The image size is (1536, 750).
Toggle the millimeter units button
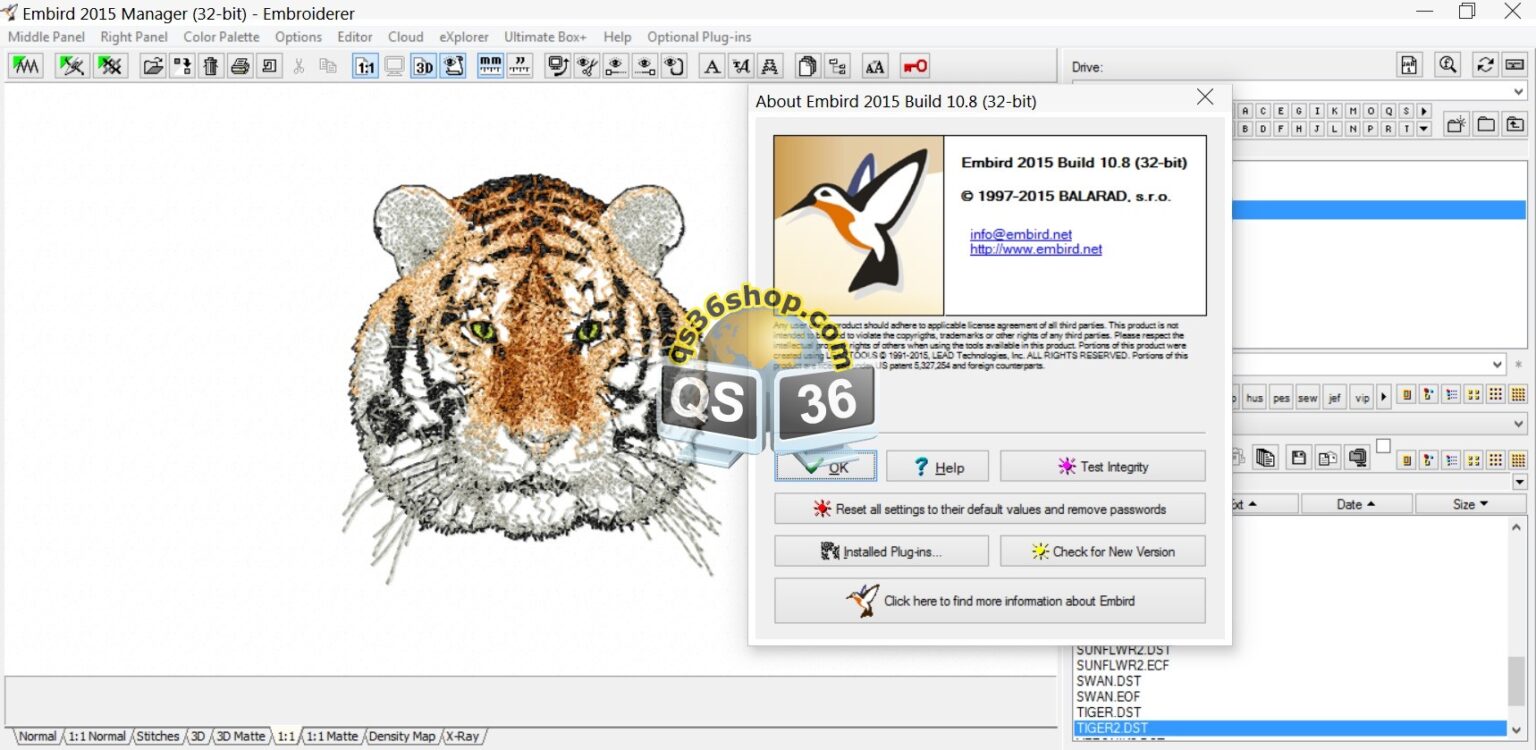point(489,67)
